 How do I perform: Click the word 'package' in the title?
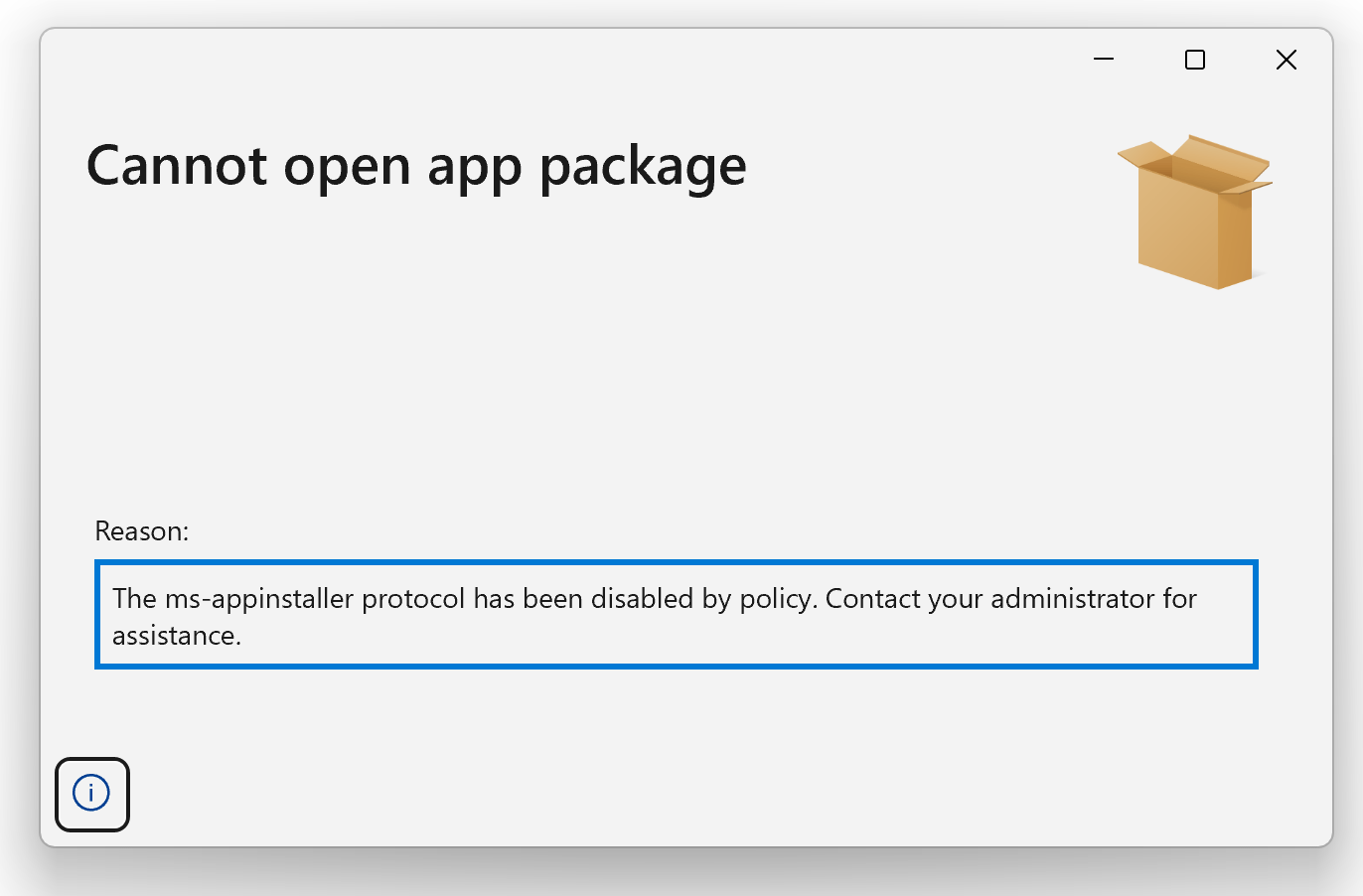[643, 167]
